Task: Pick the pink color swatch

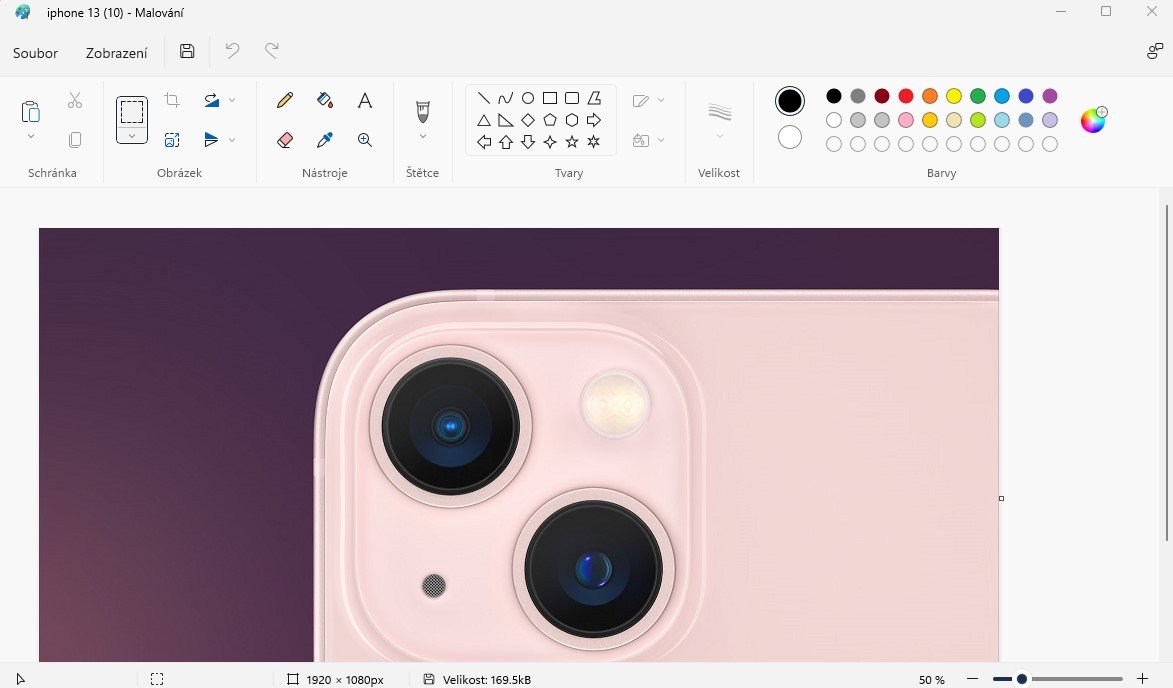Action: 906,120
